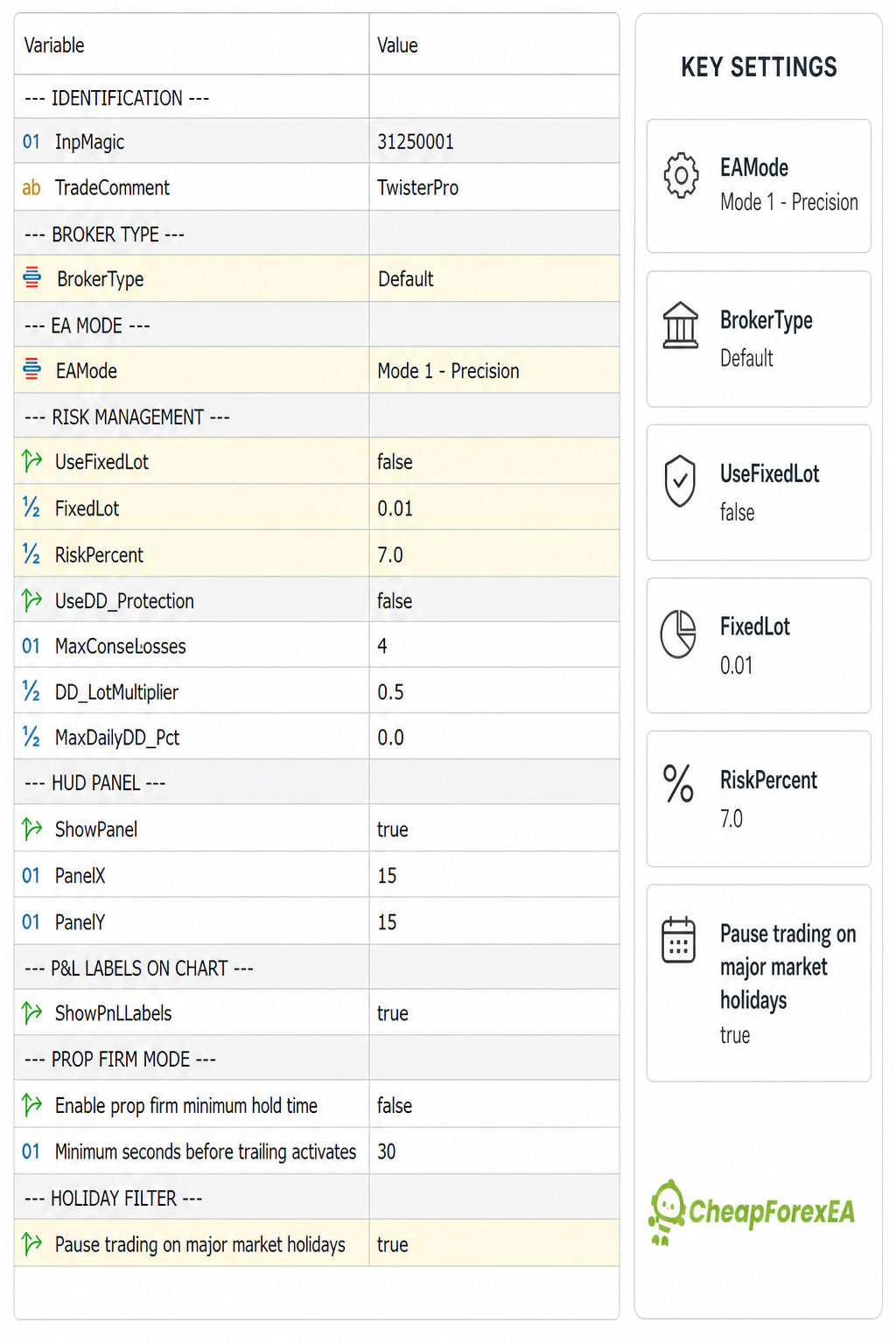
Task: Click the 01 icon beside MaxConseLosses
Action: tap(31, 647)
